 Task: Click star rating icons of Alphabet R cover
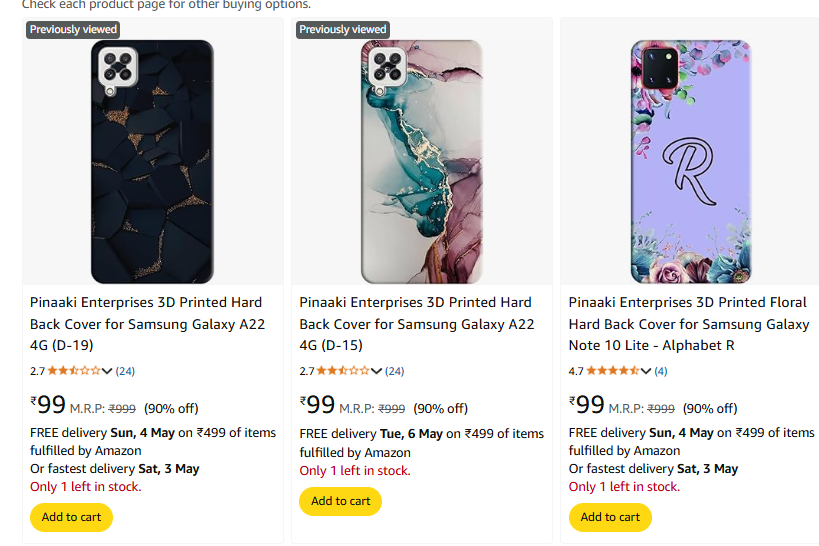[612, 371]
